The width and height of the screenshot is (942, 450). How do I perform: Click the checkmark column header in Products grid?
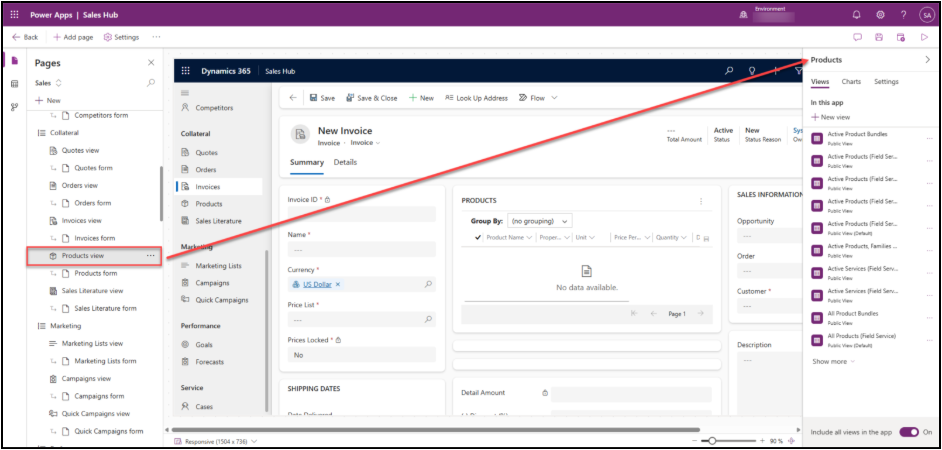[x=478, y=238]
